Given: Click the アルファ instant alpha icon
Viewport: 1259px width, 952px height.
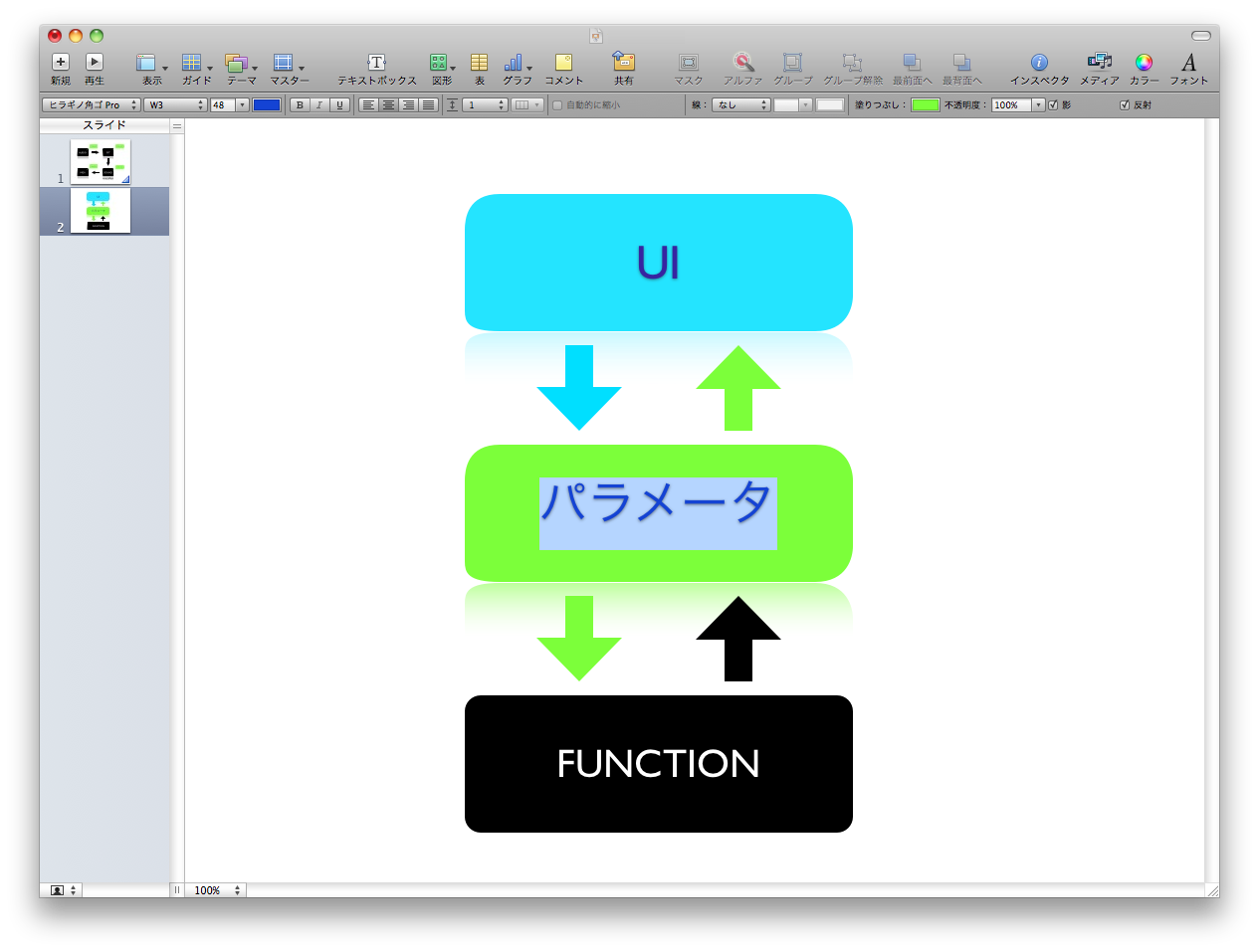Looking at the screenshot, I should click(742, 62).
